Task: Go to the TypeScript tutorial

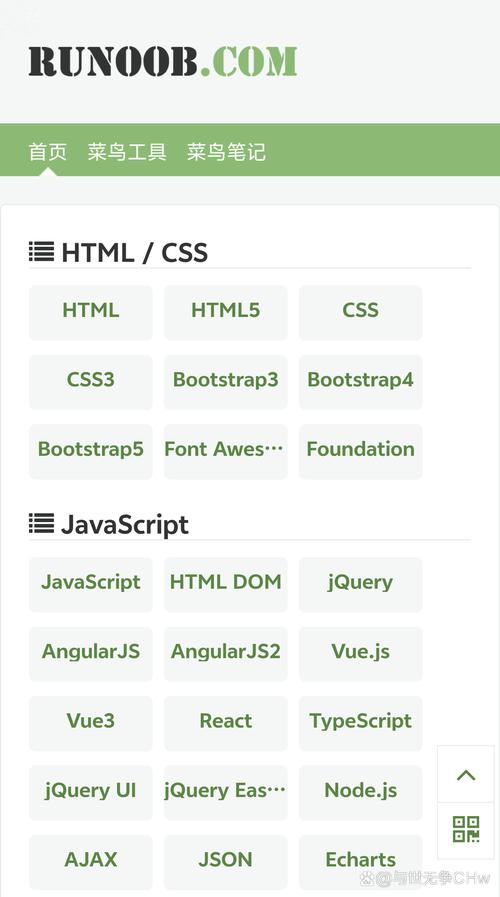Action: (x=360, y=723)
